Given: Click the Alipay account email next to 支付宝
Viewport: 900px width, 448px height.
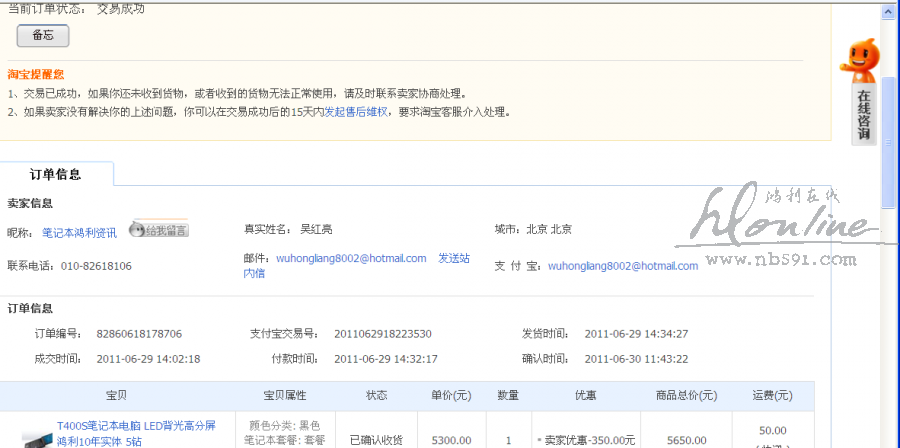Looking at the screenshot, I should click(623, 266).
